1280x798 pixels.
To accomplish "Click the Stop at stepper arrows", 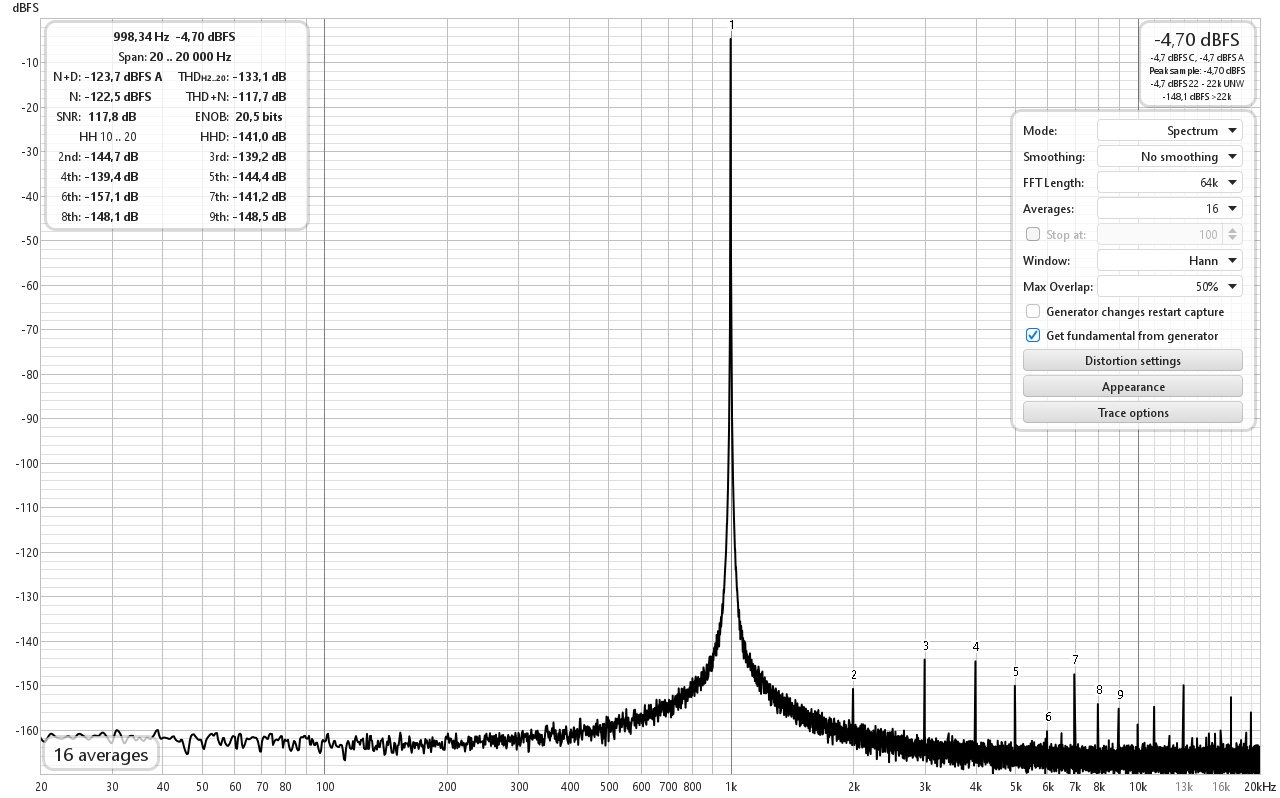I will pyautogui.click(x=1233, y=235).
